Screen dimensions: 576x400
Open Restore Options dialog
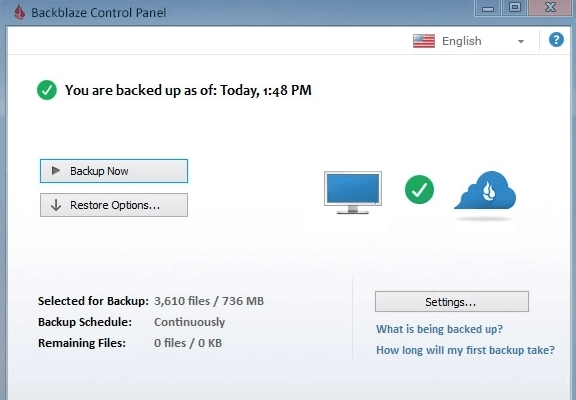(114, 205)
